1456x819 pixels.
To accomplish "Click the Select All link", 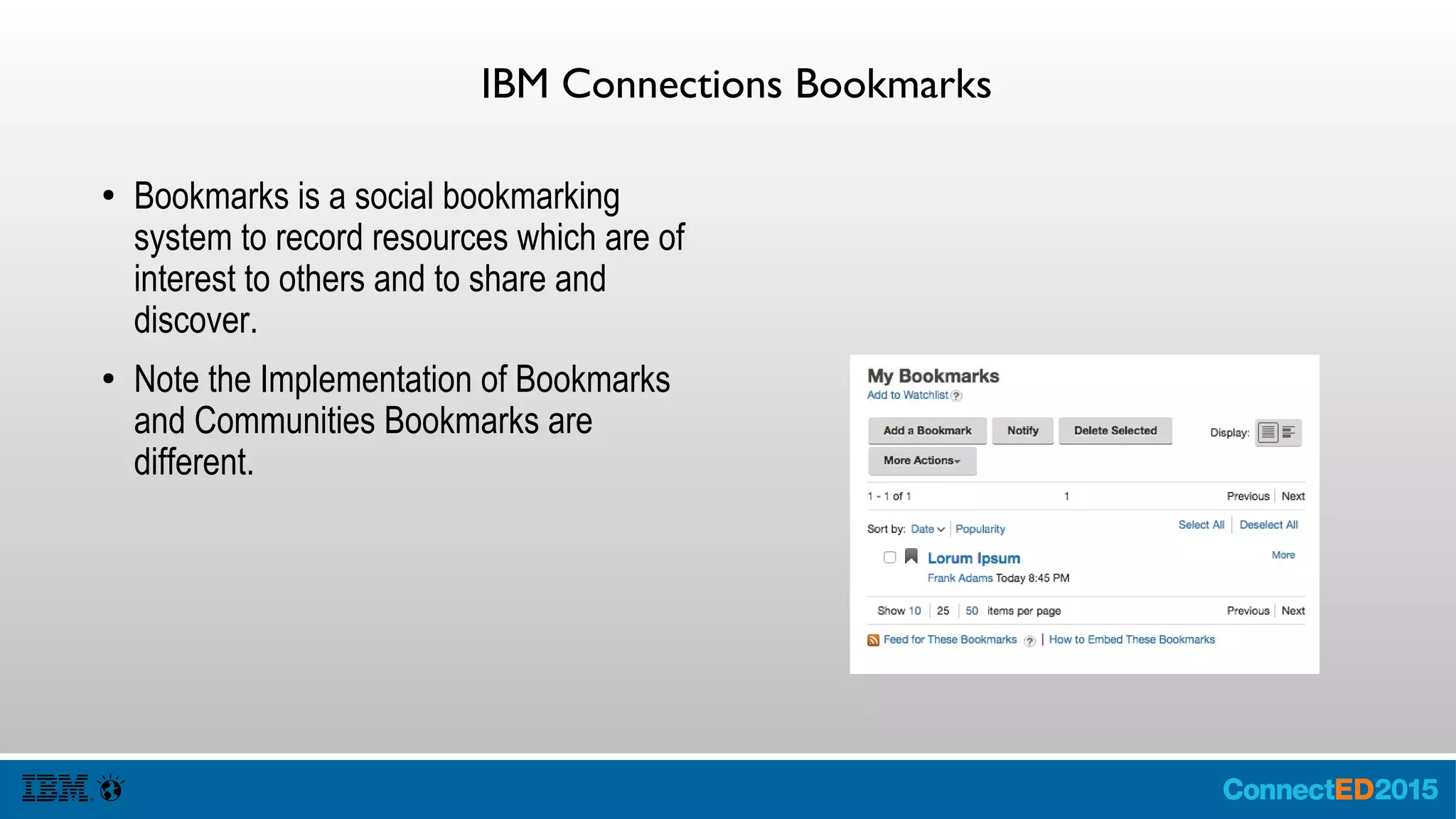I will [1201, 525].
